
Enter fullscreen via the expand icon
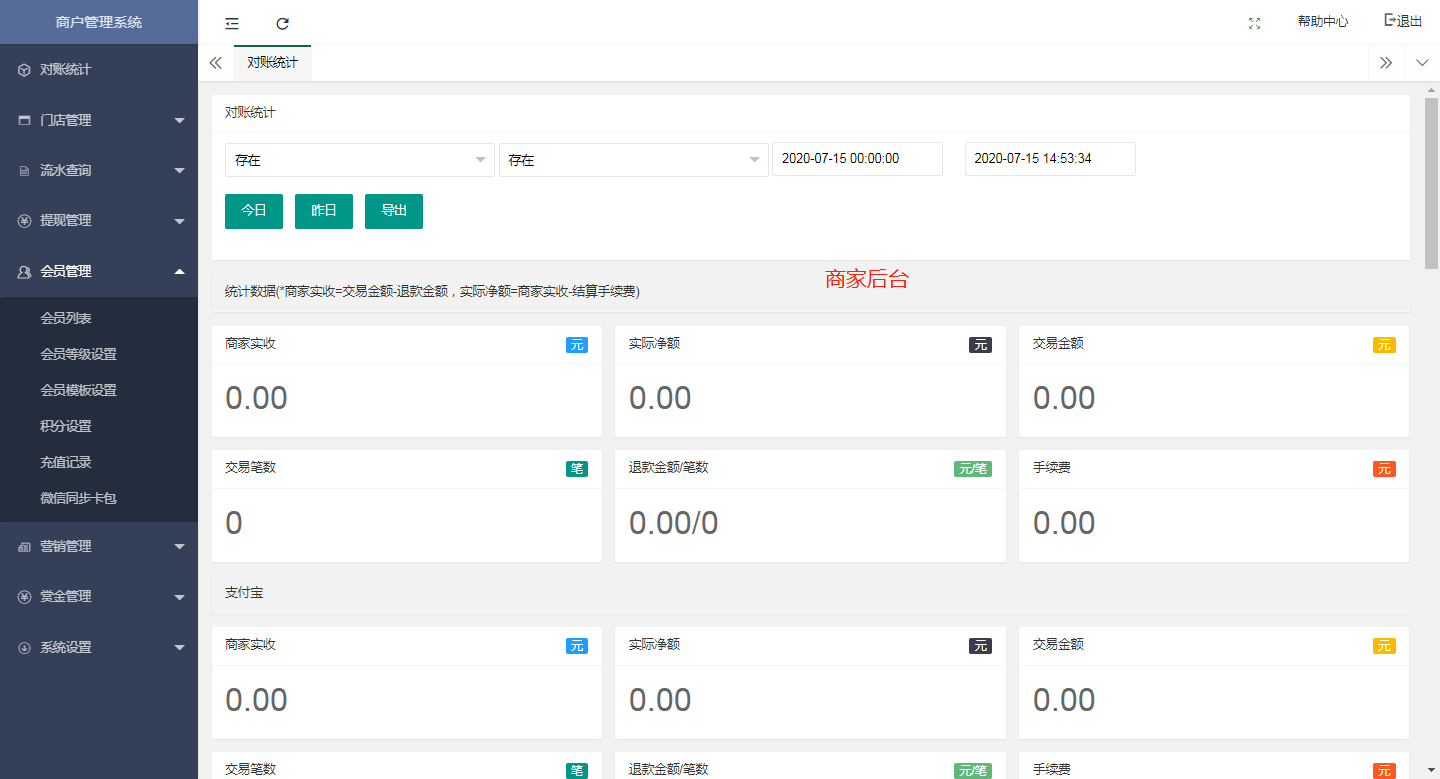[1255, 23]
